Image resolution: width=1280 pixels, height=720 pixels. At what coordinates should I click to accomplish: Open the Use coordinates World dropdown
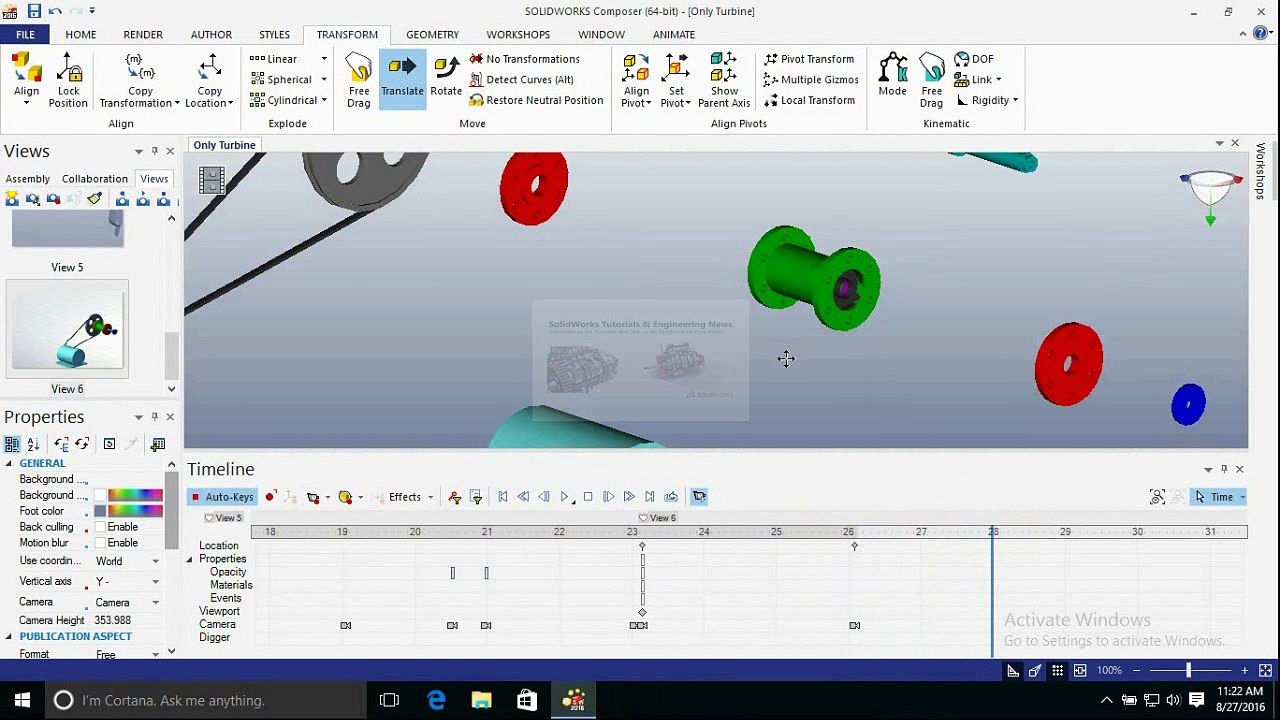[155, 562]
